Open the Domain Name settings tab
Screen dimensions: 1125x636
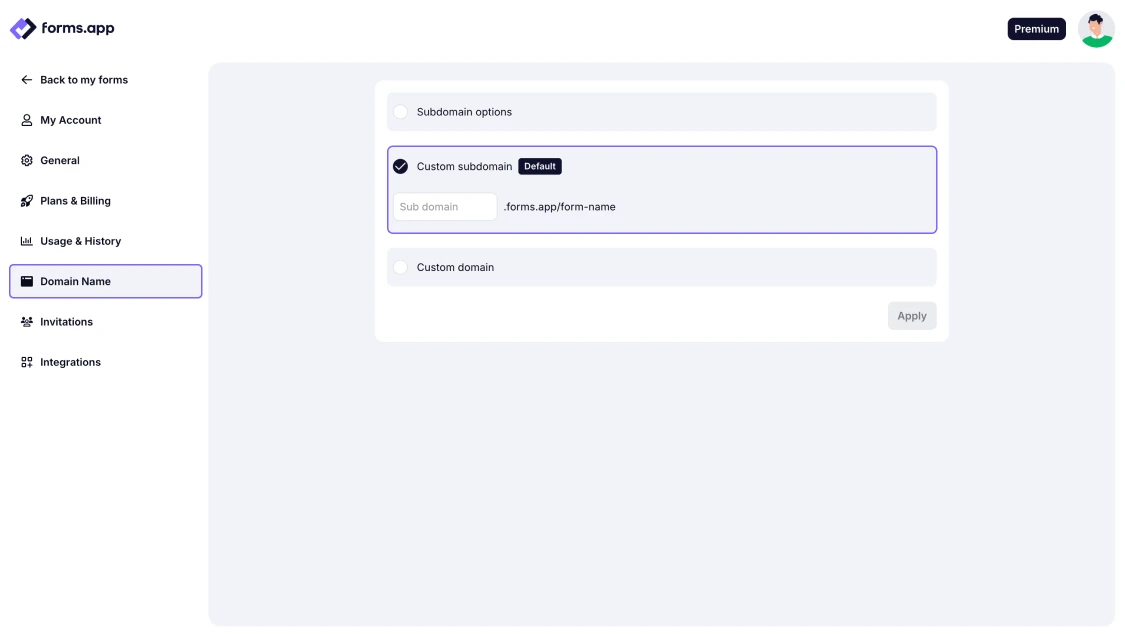tap(105, 281)
